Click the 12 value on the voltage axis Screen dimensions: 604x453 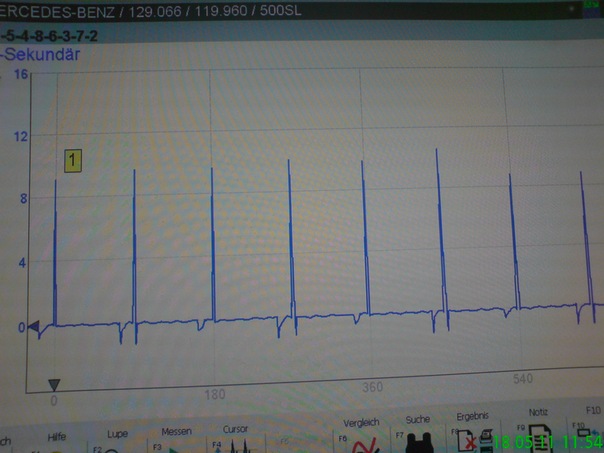point(21,136)
